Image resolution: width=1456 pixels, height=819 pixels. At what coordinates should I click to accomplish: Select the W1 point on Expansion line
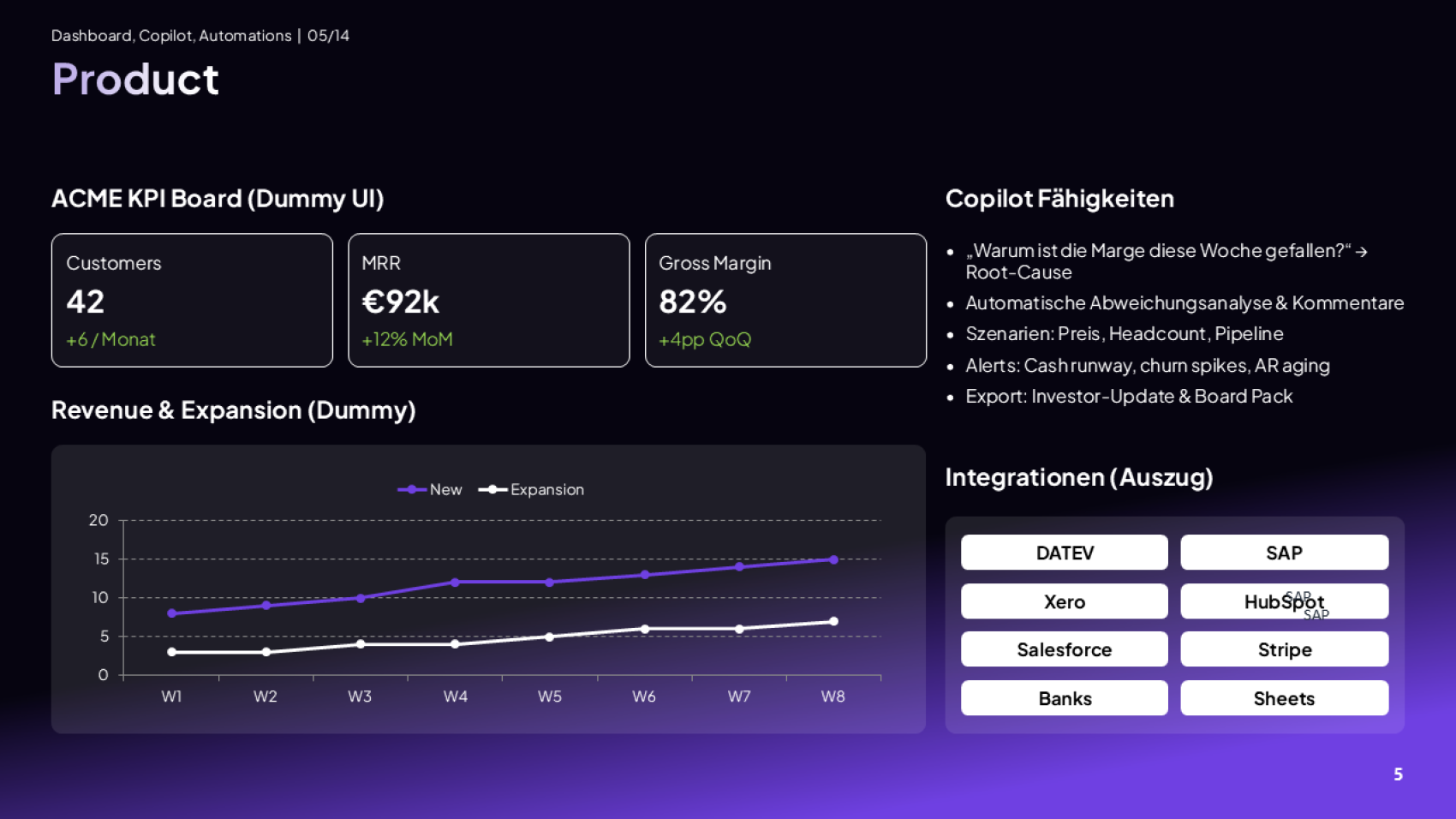point(172,652)
